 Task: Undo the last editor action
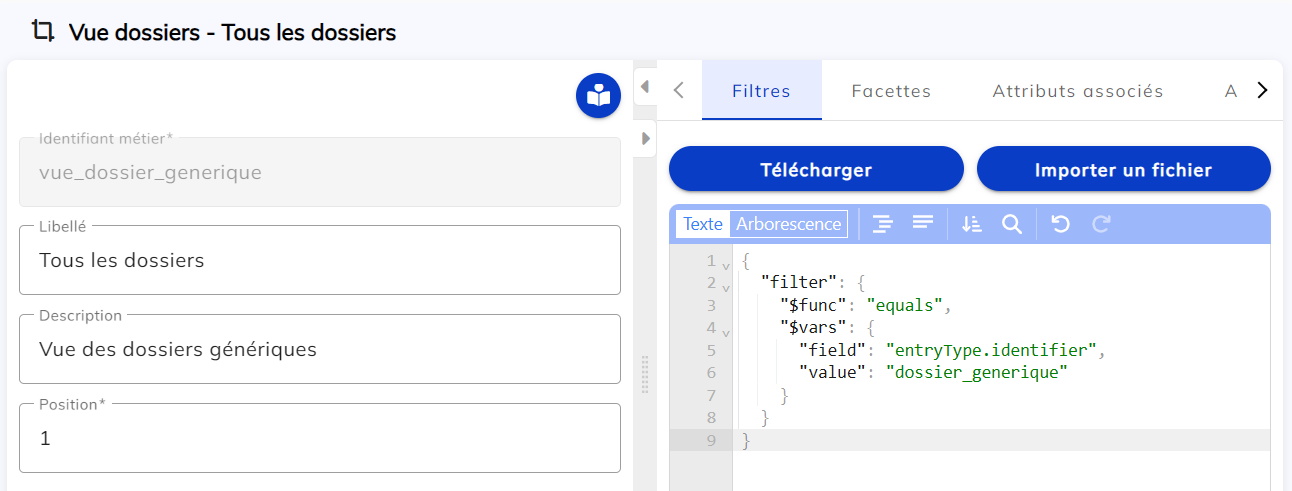coord(1061,224)
